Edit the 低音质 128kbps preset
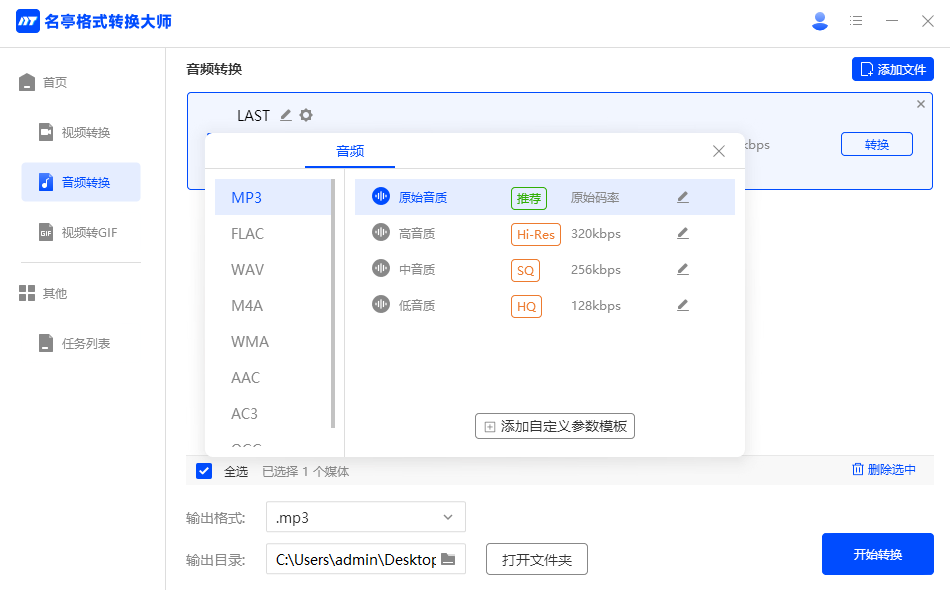 tap(683, 306)
